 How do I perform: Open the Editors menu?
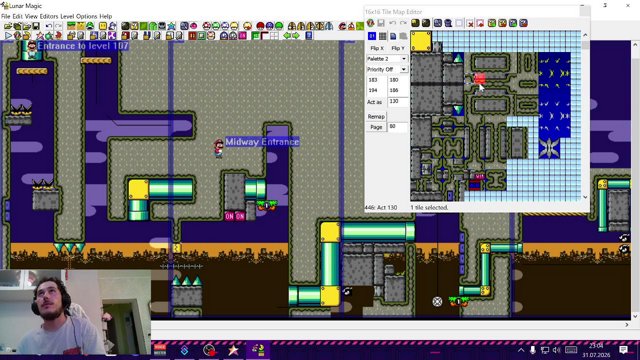(49, 16)
